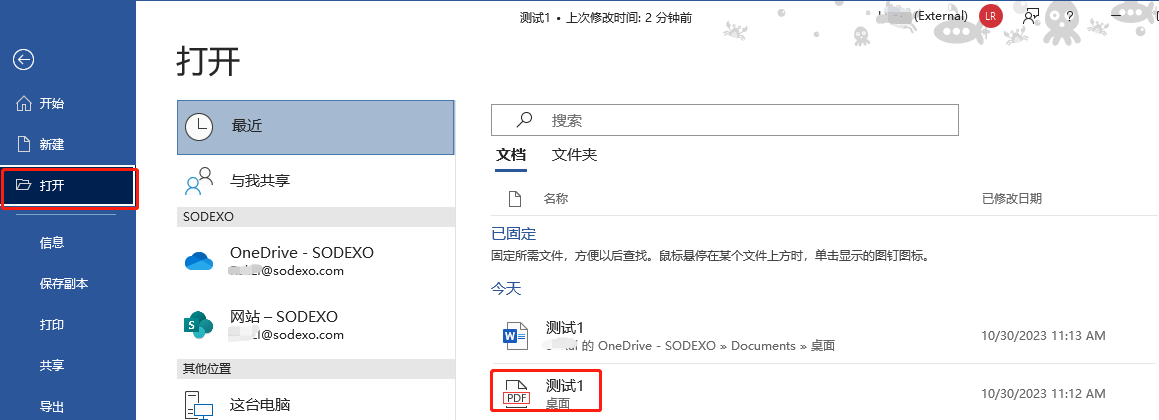Open the Word document 测试1 on OneDrive
This screenshot has width=1159, height=420.
coord(825,336)
